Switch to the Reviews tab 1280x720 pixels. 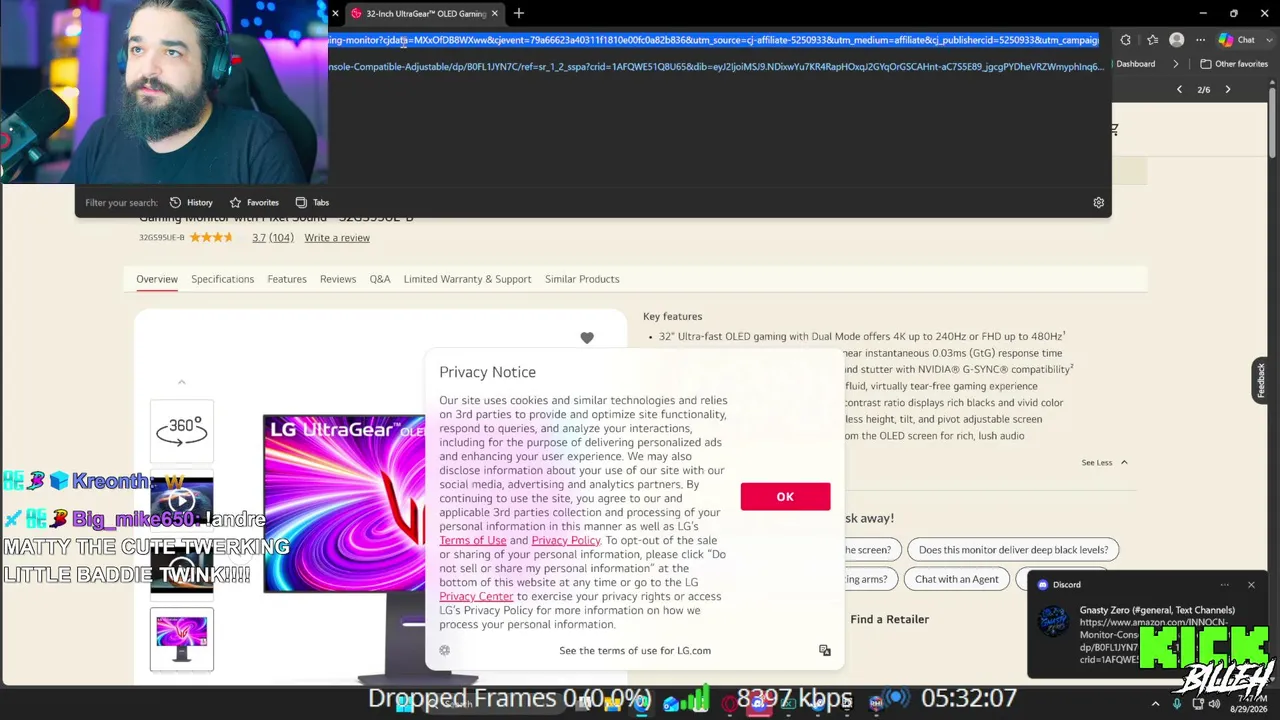point(338,279)
